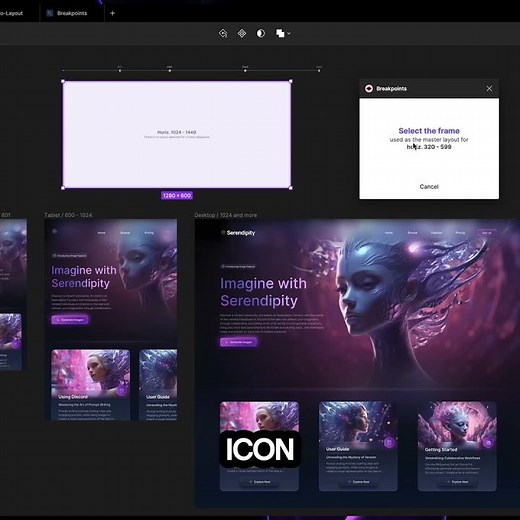This screenshot has height=520, width=520.
Task: Click the User Guide card image in Desktop frame
Action: pyautogui.click(x=358, y=422)
